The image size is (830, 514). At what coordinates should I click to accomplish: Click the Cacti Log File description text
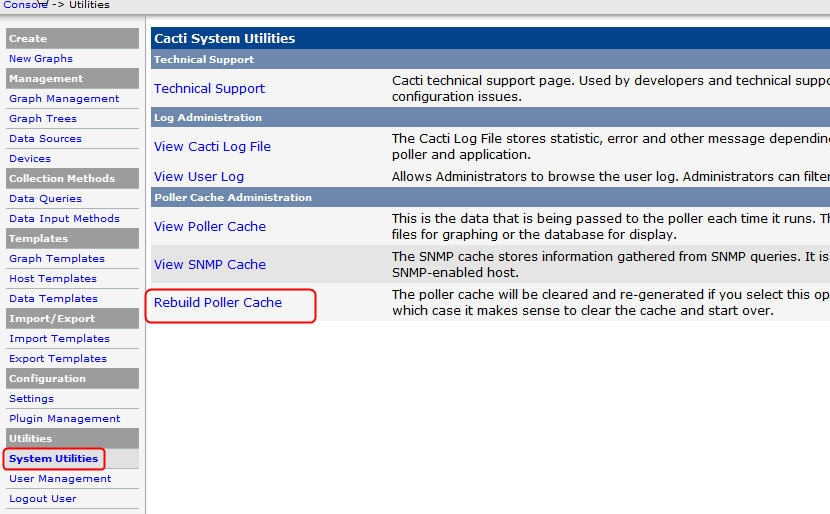610,147
